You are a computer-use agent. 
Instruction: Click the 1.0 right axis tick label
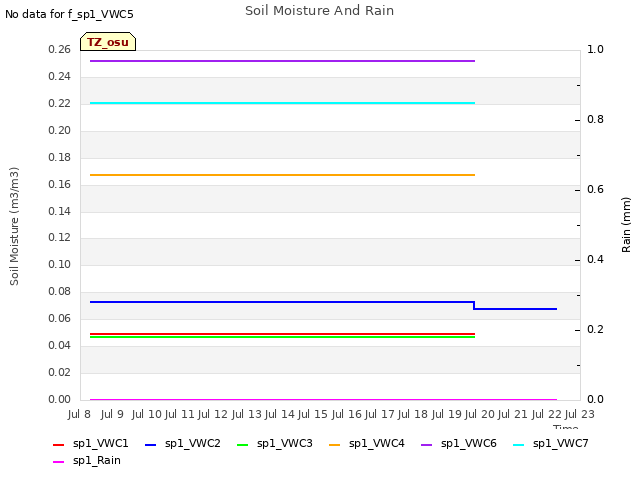pyautogui.click(x=596, y=49)
